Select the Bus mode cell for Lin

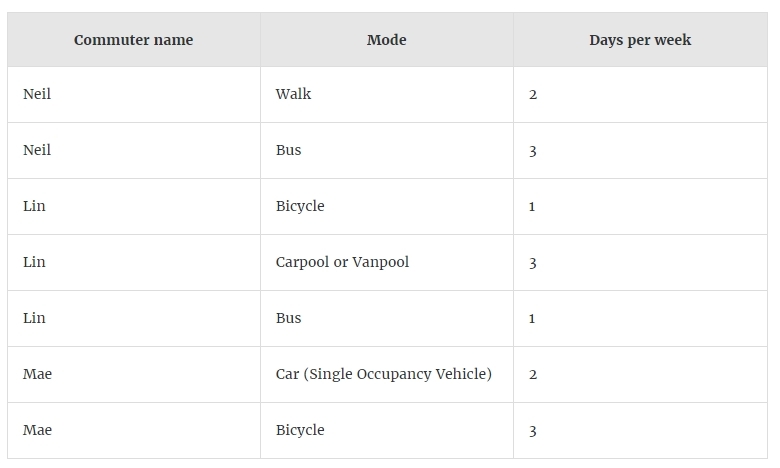click(387, 318)
